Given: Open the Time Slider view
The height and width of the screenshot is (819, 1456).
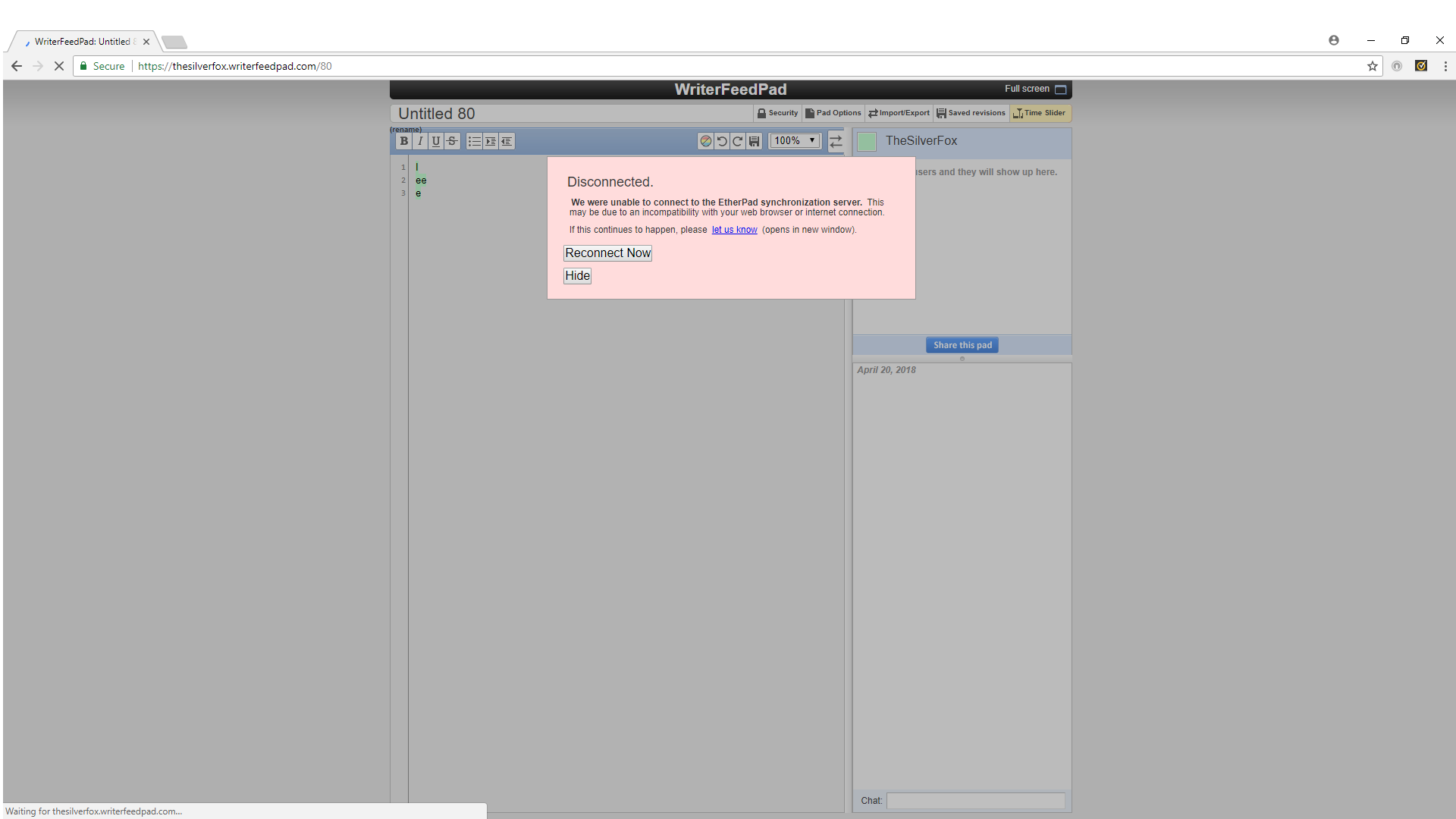Looking at the screenshot, I should [1040, 113].
